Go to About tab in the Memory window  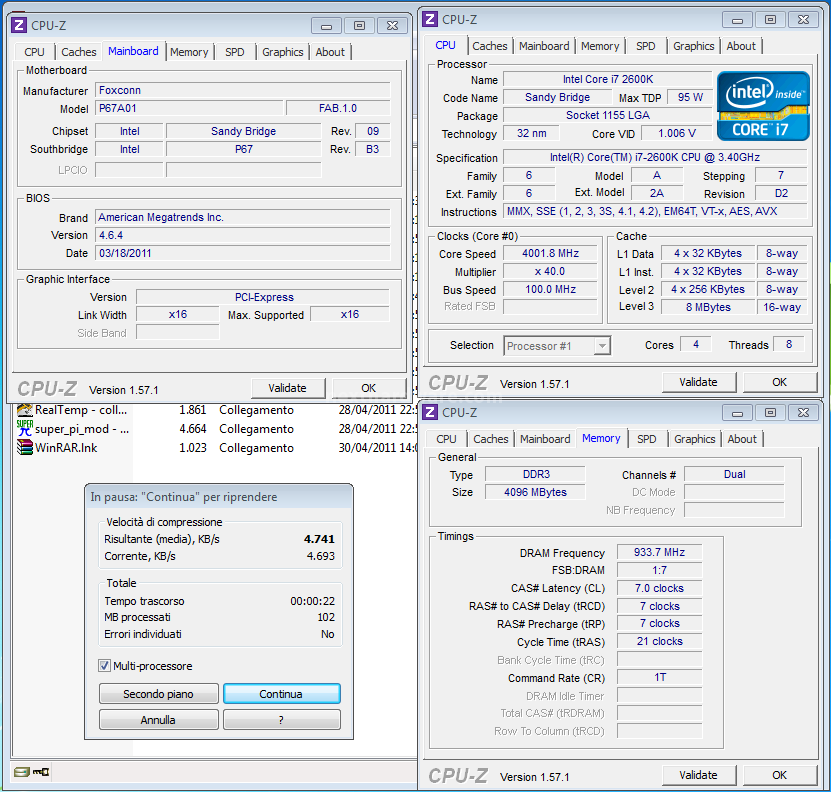tap(742, 439)
